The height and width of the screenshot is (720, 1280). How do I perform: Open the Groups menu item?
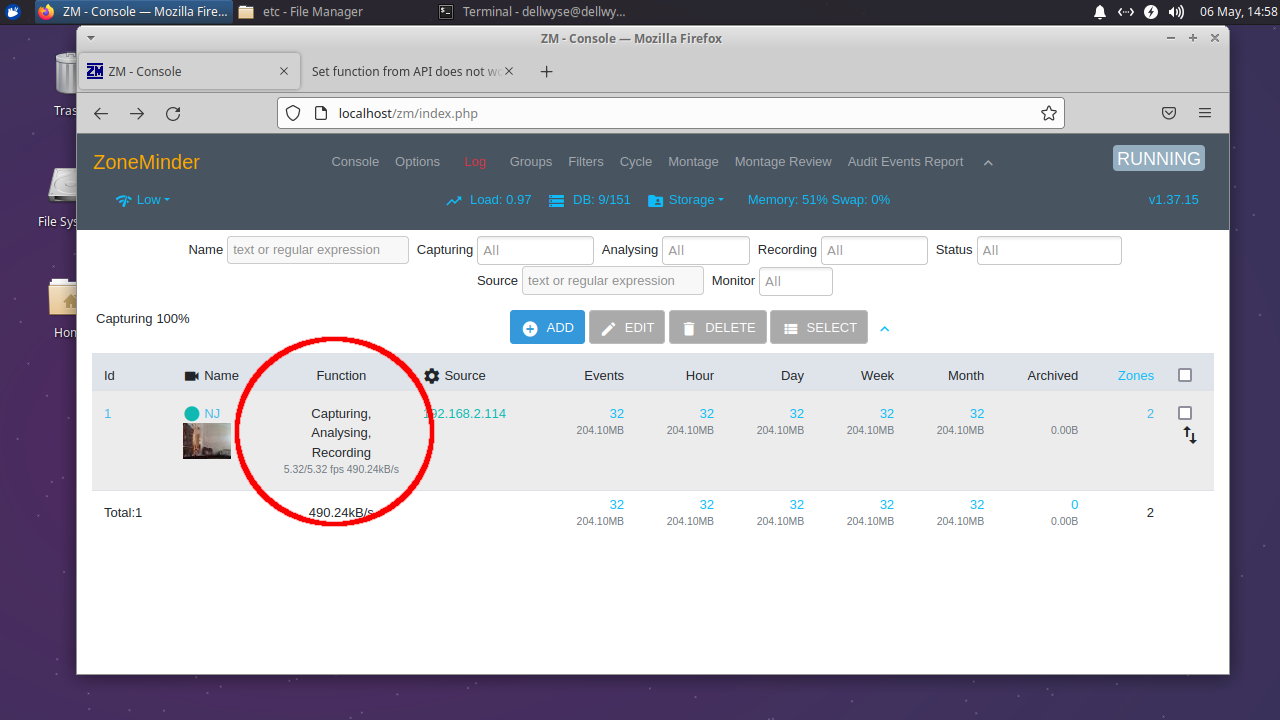531,162
